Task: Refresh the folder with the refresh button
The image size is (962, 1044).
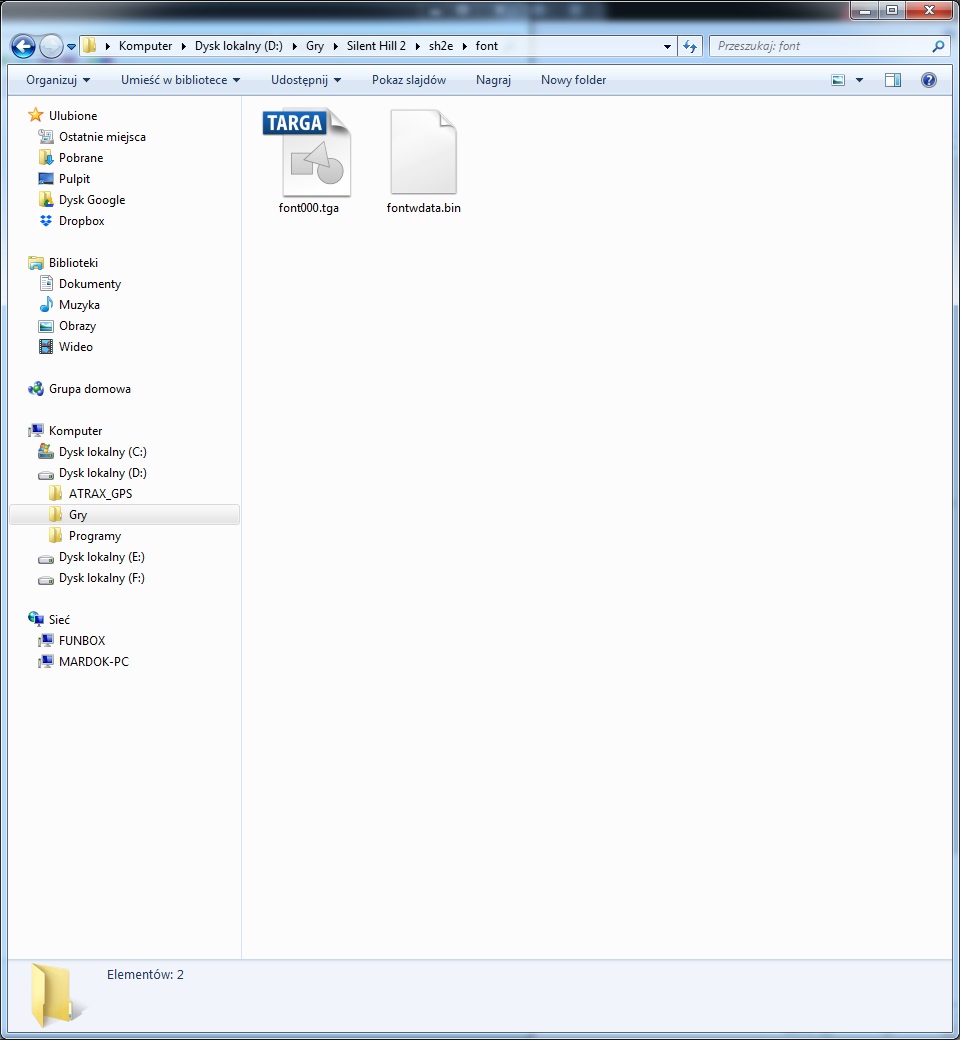Action: [x=690, y=46]
